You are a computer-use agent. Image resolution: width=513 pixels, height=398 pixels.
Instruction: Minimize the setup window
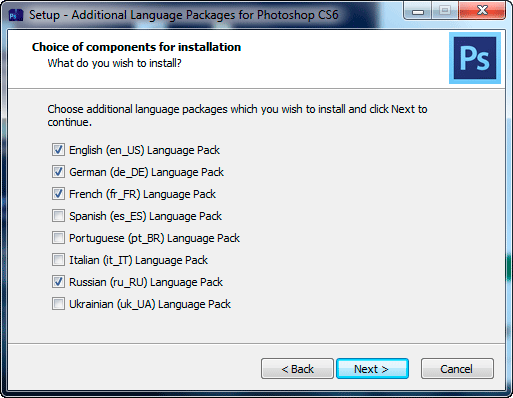[x=417, y=11]
